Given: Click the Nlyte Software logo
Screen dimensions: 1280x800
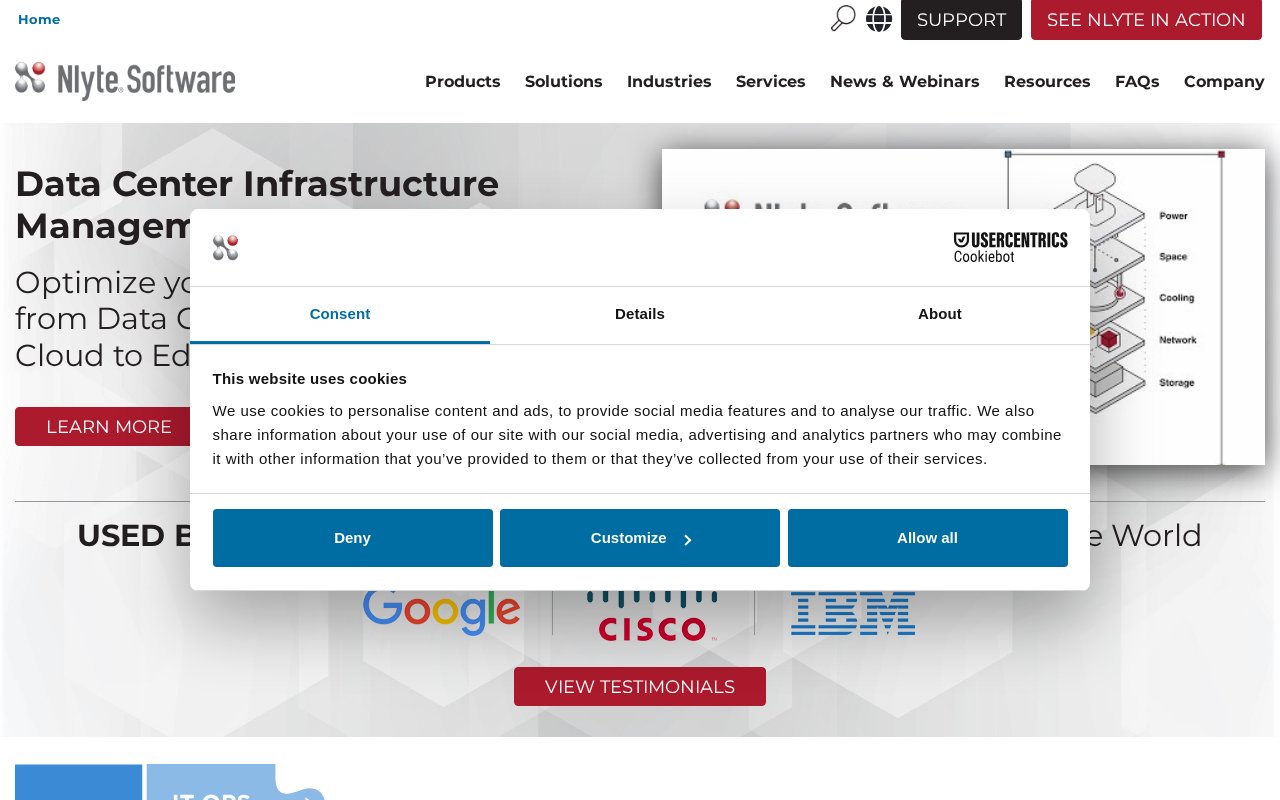Looking at the screenshot, I should (125, 80).
